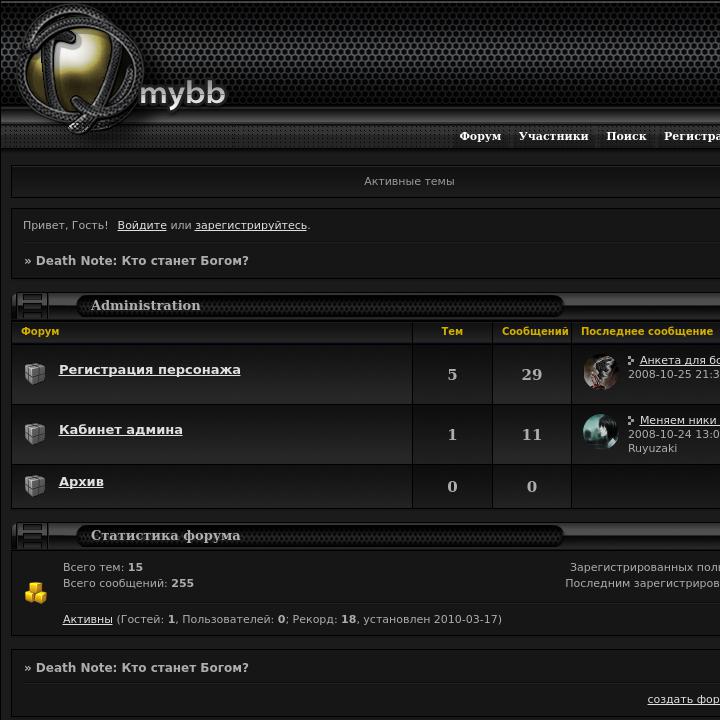Click the cube icon beside Кабинет админа
This screenshot has height=720, width=720.
pyautogui.click(x=35, y=433)
